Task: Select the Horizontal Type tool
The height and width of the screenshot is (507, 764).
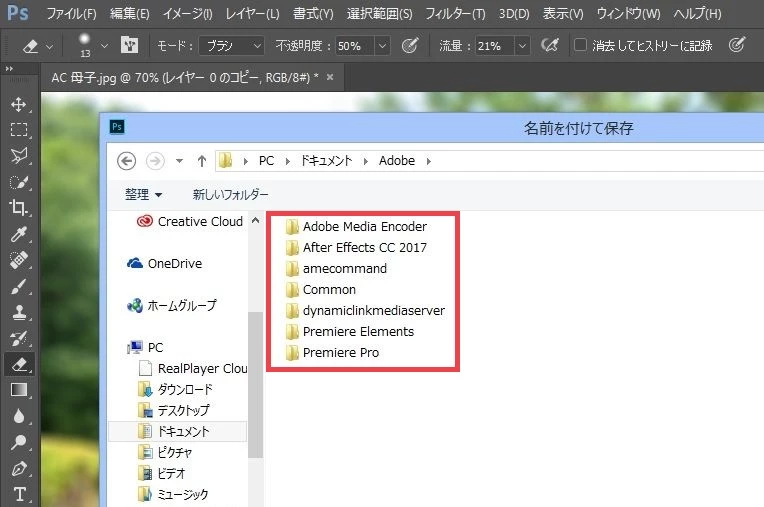Action: coord(19,494)
